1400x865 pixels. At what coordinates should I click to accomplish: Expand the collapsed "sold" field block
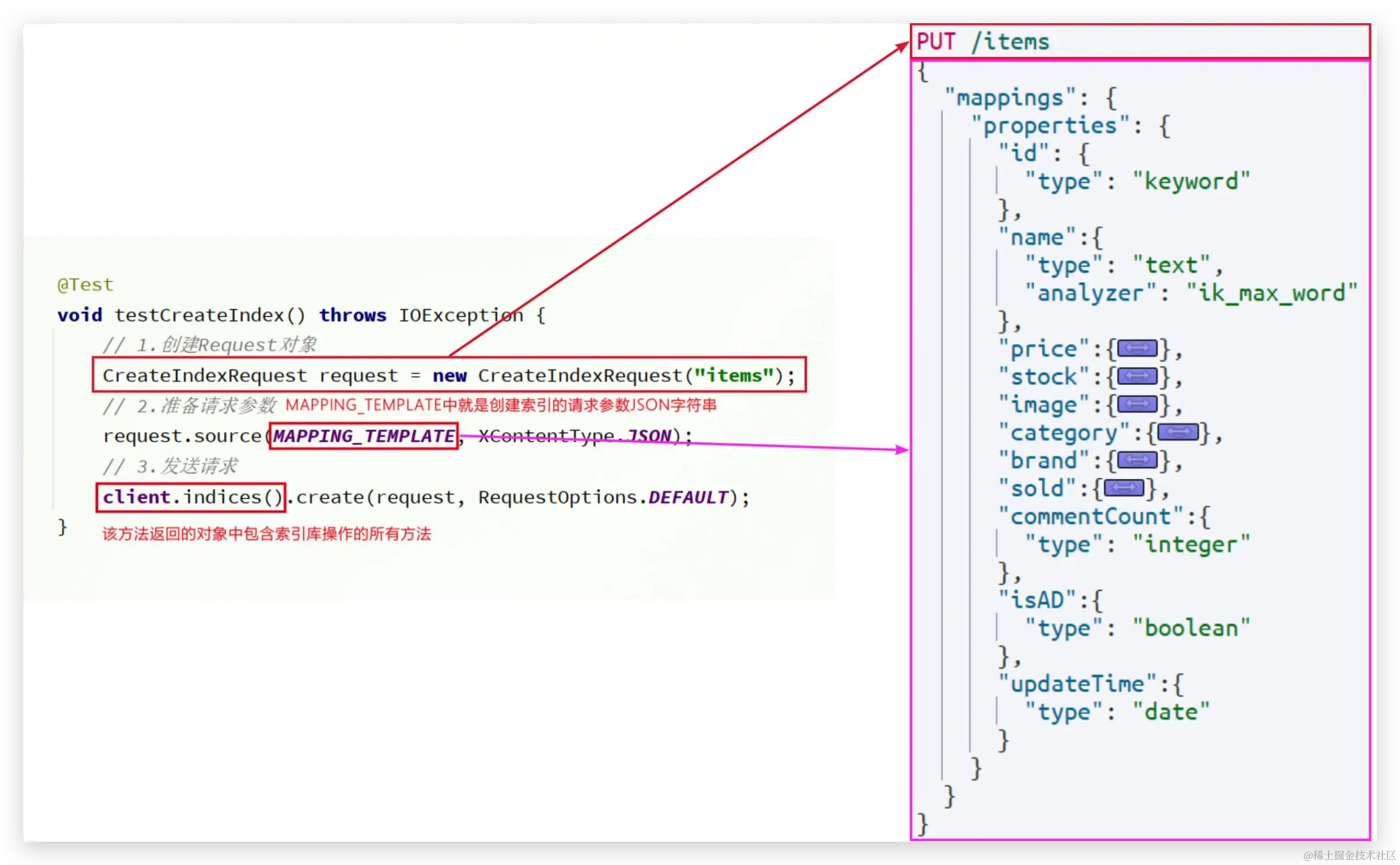coord(1124,488)
